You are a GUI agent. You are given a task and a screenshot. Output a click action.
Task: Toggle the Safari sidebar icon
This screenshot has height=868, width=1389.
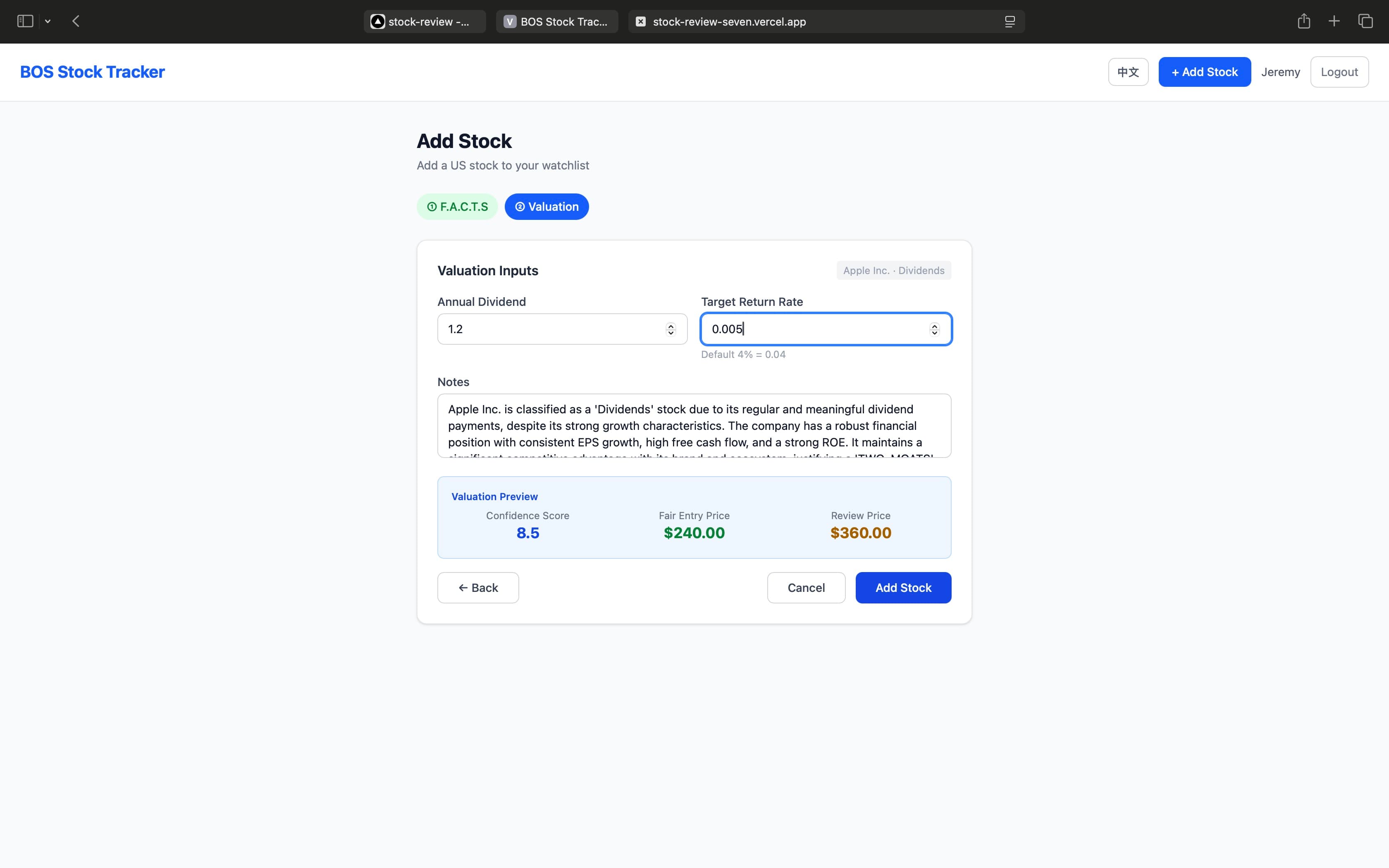tap(25, 21)
